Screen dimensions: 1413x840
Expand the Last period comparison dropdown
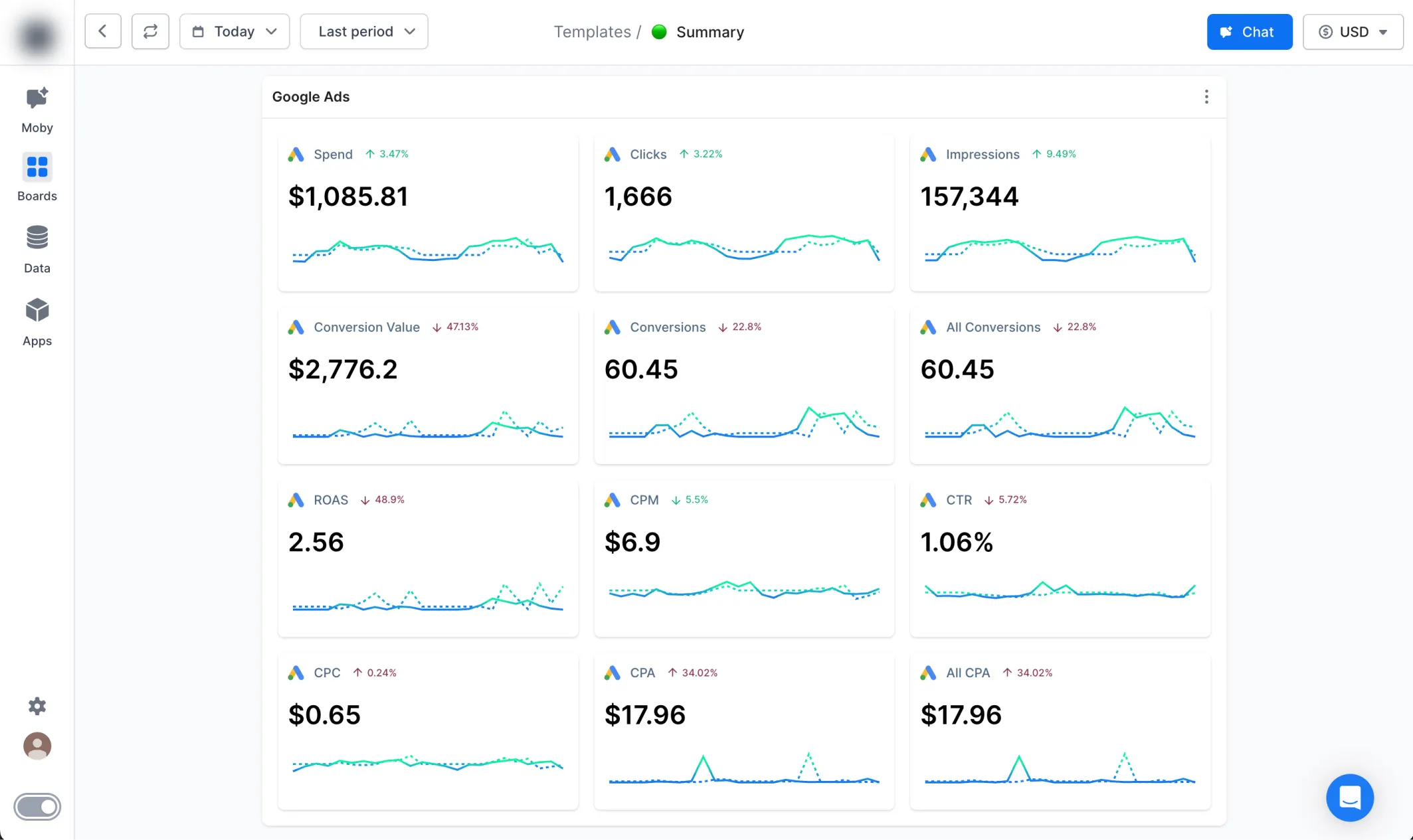[x=364, y=31]
